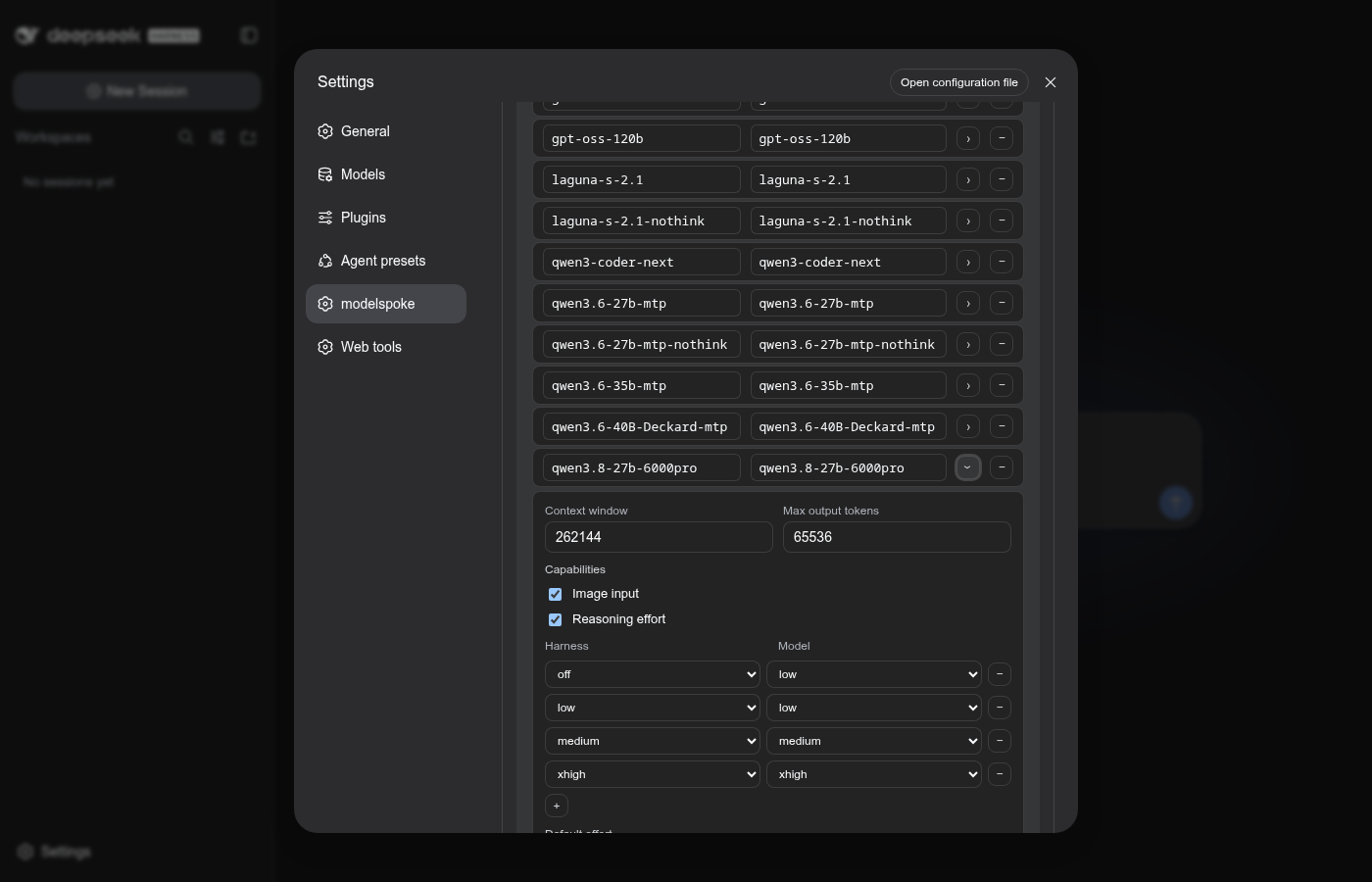The width and height of the screenshot is (1372, 882).
Task: Click the Models database icon
Action: (x=325, y=174)
